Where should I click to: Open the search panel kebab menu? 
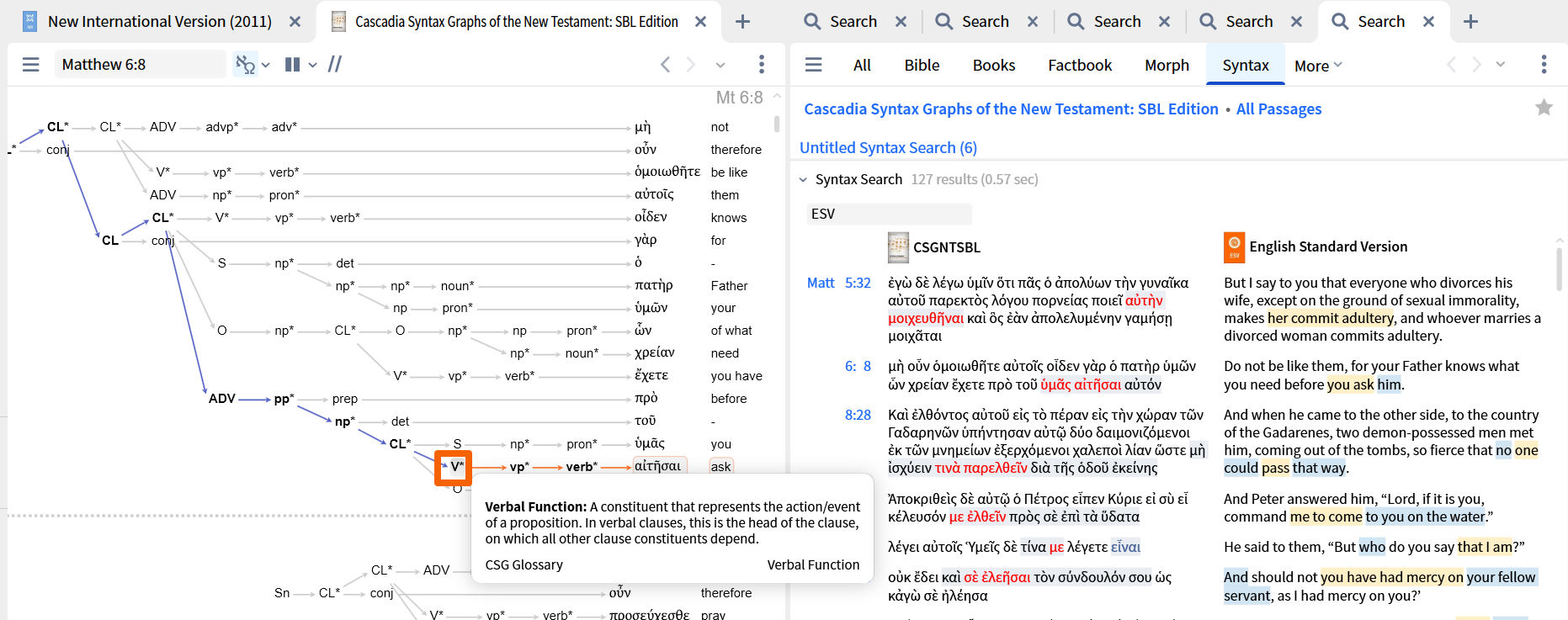1544,65
